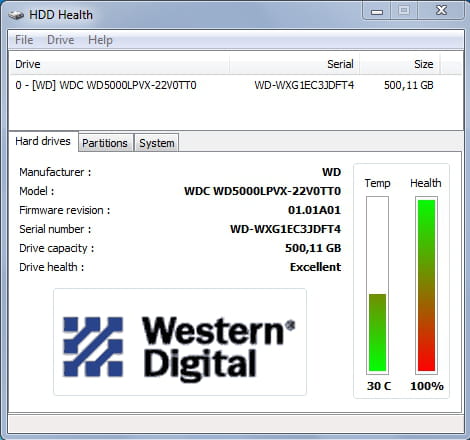Sort list by Drive column header
The height and width of the screenshot is (440, 470).
click(x=119, y=64)
